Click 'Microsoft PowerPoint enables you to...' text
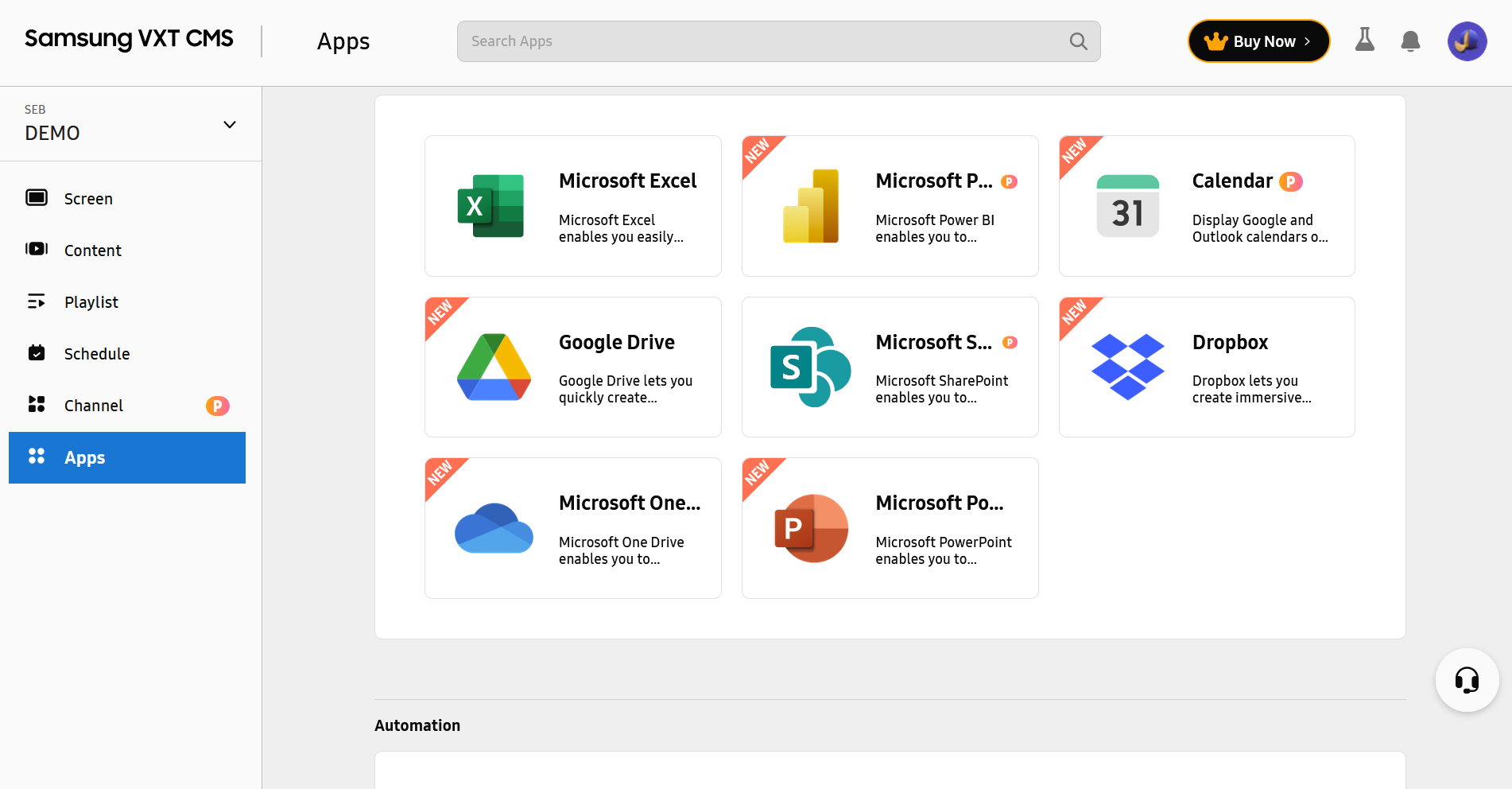 (944, 550)
